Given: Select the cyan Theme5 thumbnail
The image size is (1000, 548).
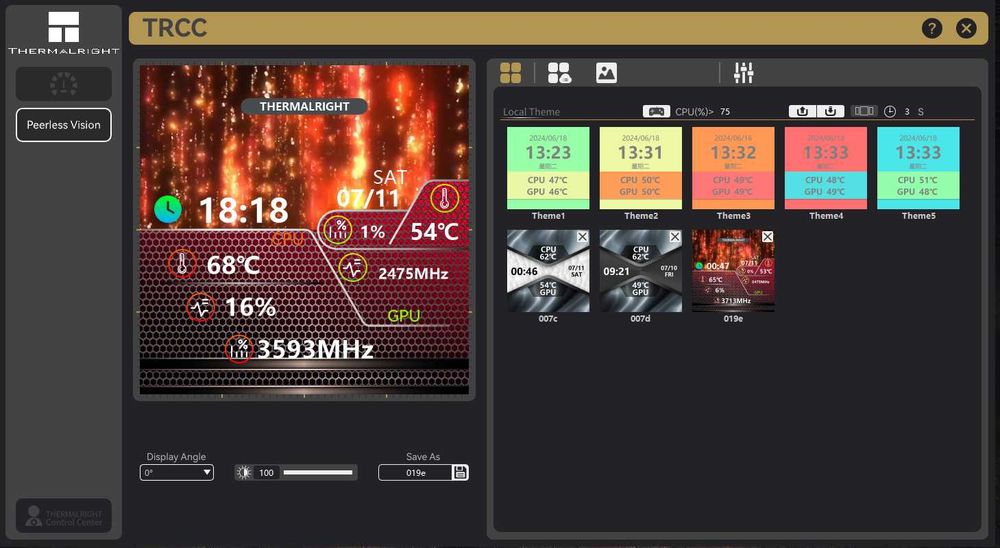Looking at the screenshot, I should (x=918, y=168).
